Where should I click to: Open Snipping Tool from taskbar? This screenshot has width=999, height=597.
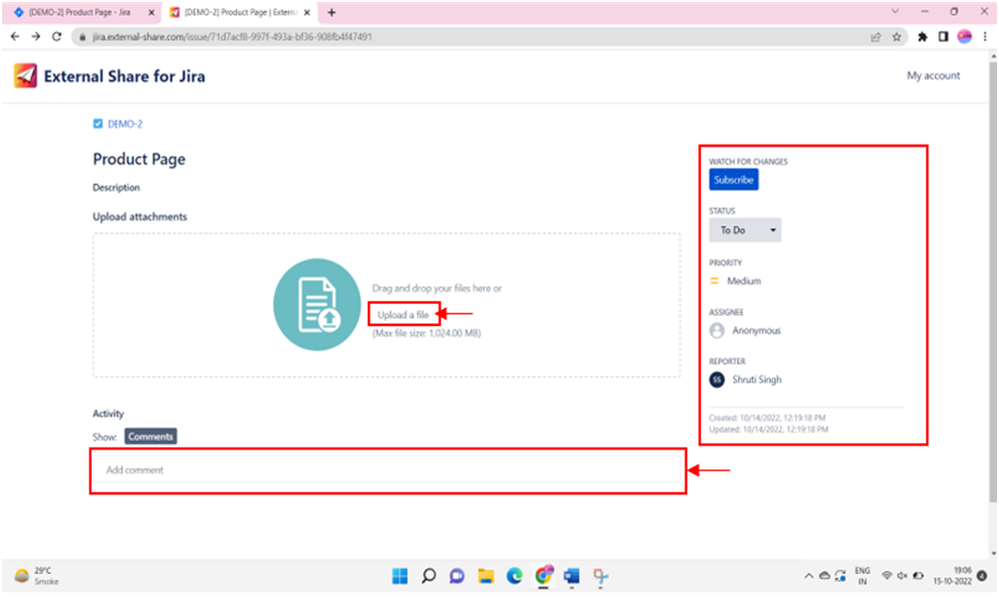[600, 576]
